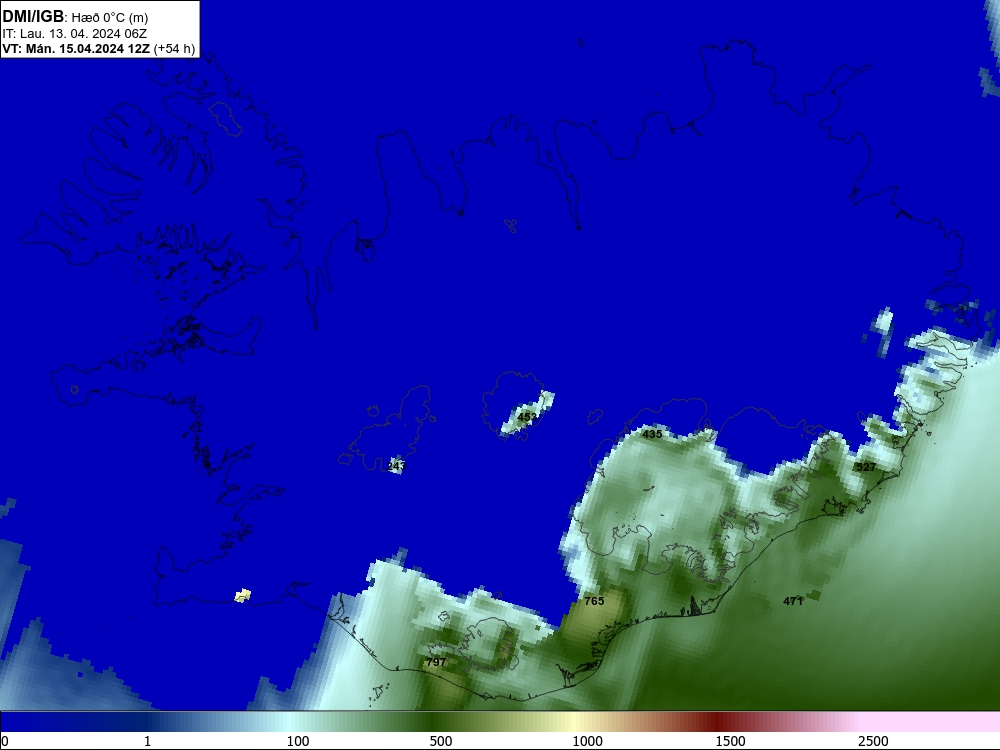1000x750 pixels.
Task: Click the pale yellow section of the color scale
Action: click(x=574, y=722)
